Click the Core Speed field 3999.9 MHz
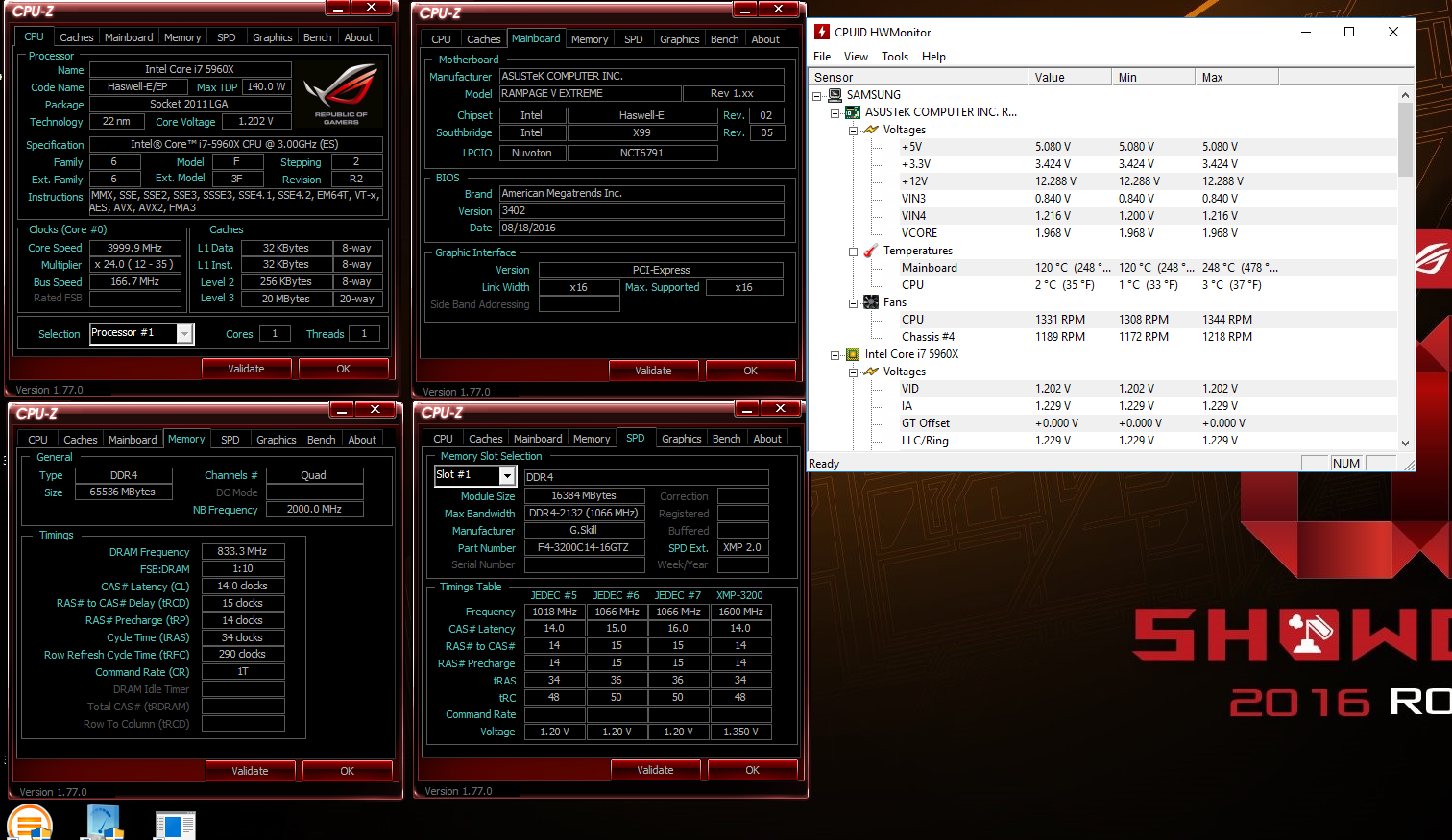The width and height of the screenshot is (1452, 840). [135, 248]
